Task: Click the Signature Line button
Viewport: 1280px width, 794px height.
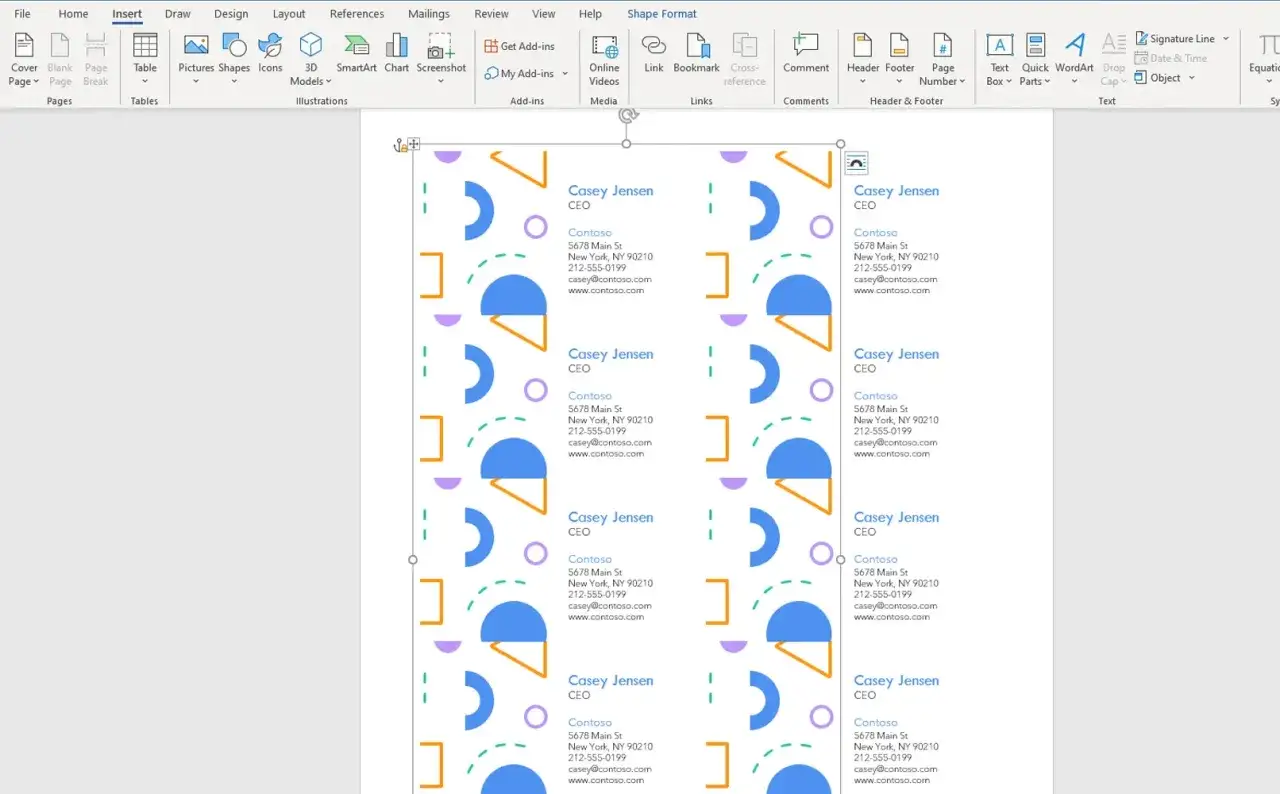Action: coord(1175,38)
